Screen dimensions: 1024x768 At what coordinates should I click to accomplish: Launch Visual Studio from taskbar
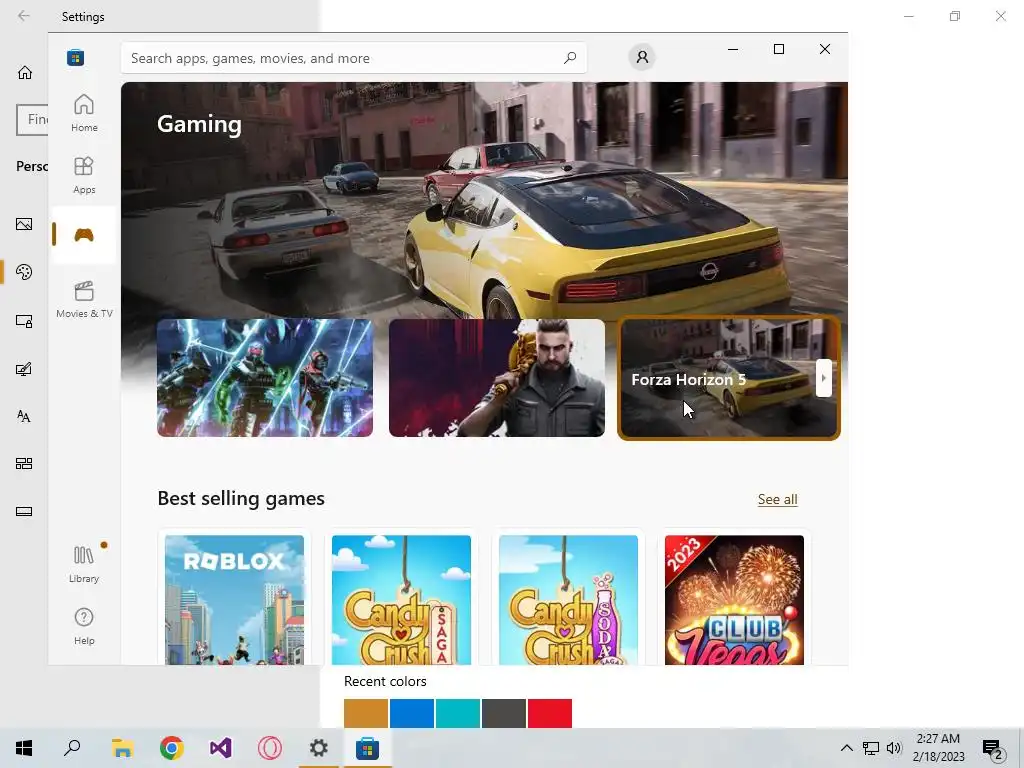(x=220, y=748)
